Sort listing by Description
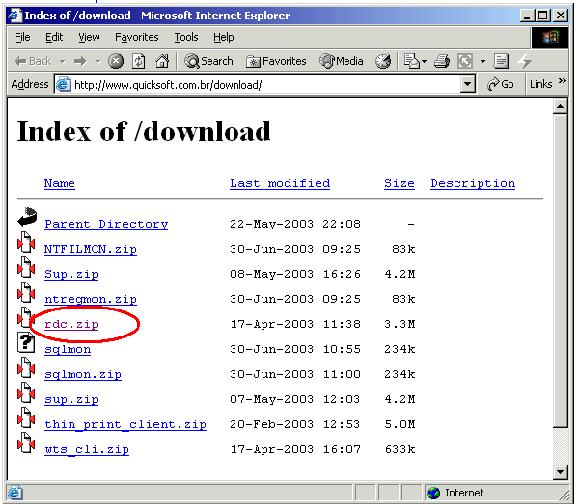575x504 pixels. click(x=472, y=183)
